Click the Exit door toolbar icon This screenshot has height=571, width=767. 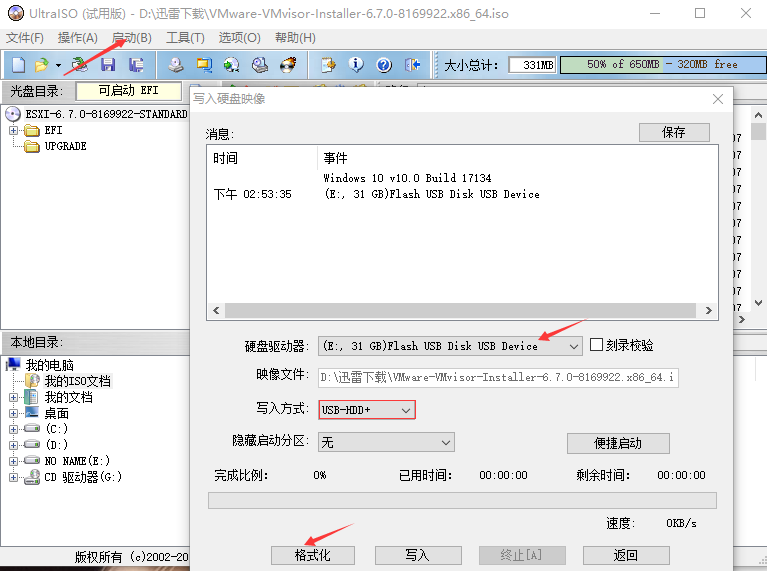[412, 65]
